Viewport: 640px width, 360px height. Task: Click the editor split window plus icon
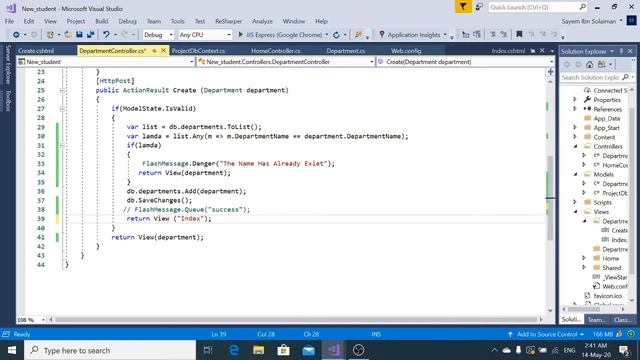[550, 72]
